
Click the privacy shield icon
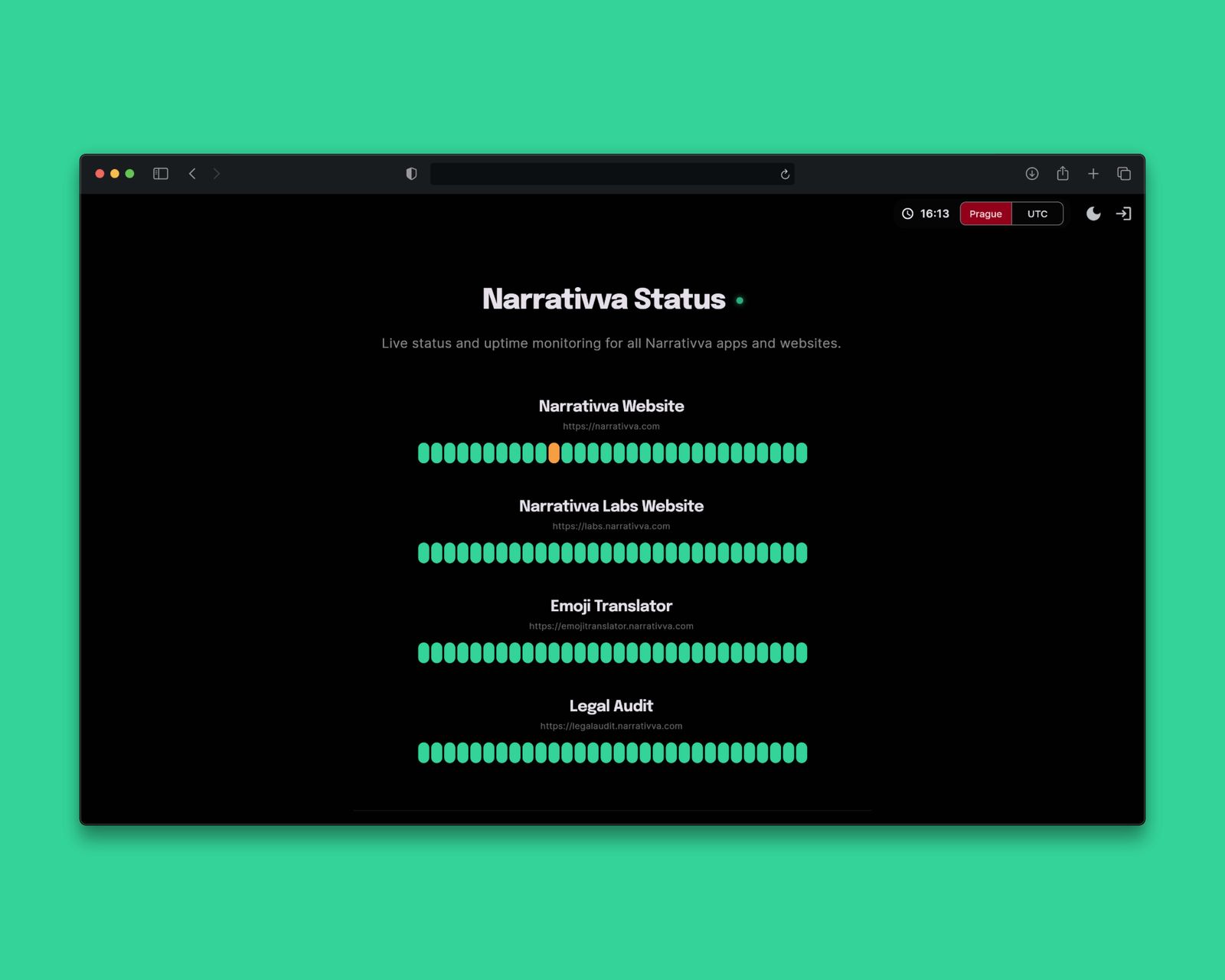411,174
